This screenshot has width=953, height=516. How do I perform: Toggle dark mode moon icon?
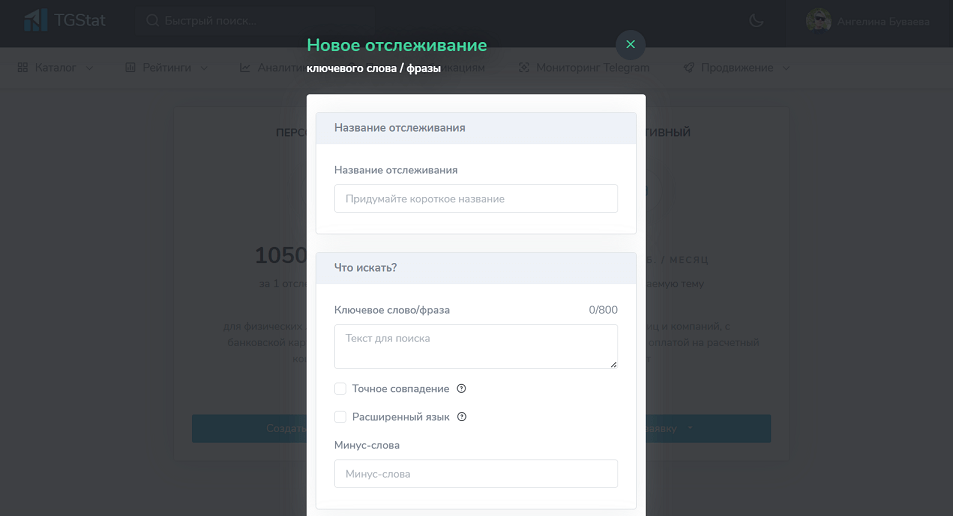coord(756,20)
